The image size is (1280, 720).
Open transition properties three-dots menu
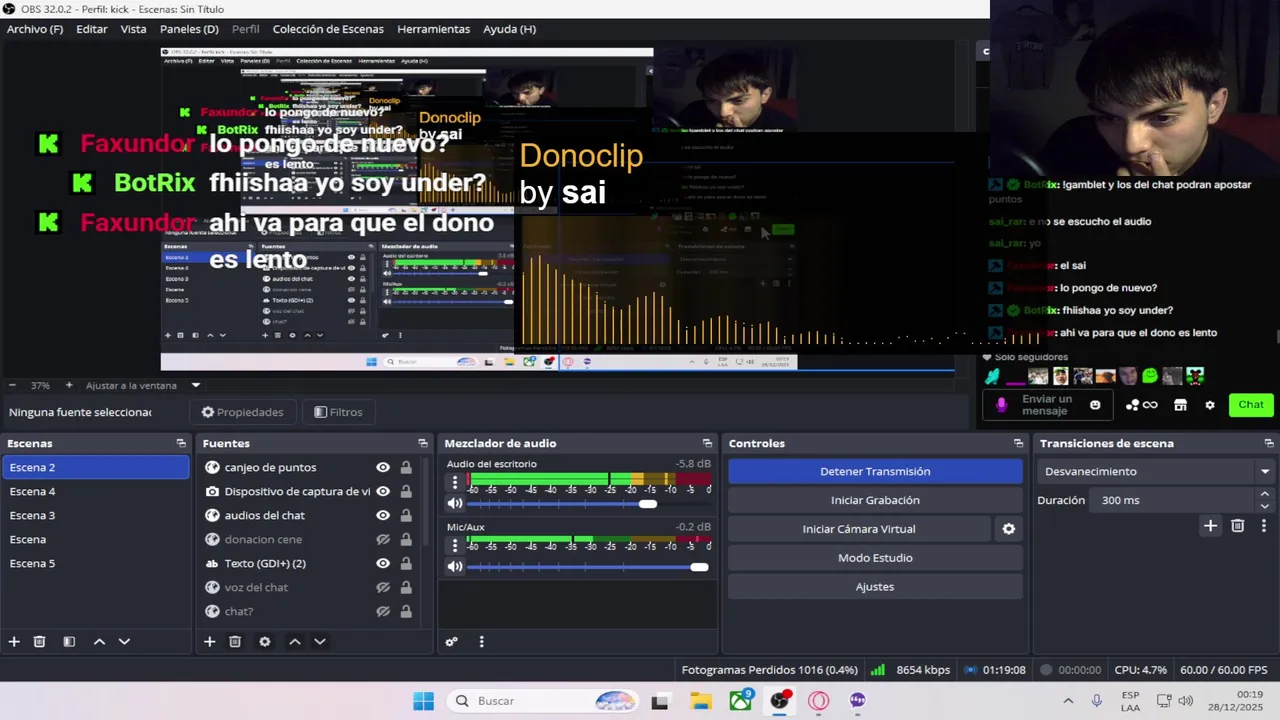pyautogui.click(x=1264, y=526)
